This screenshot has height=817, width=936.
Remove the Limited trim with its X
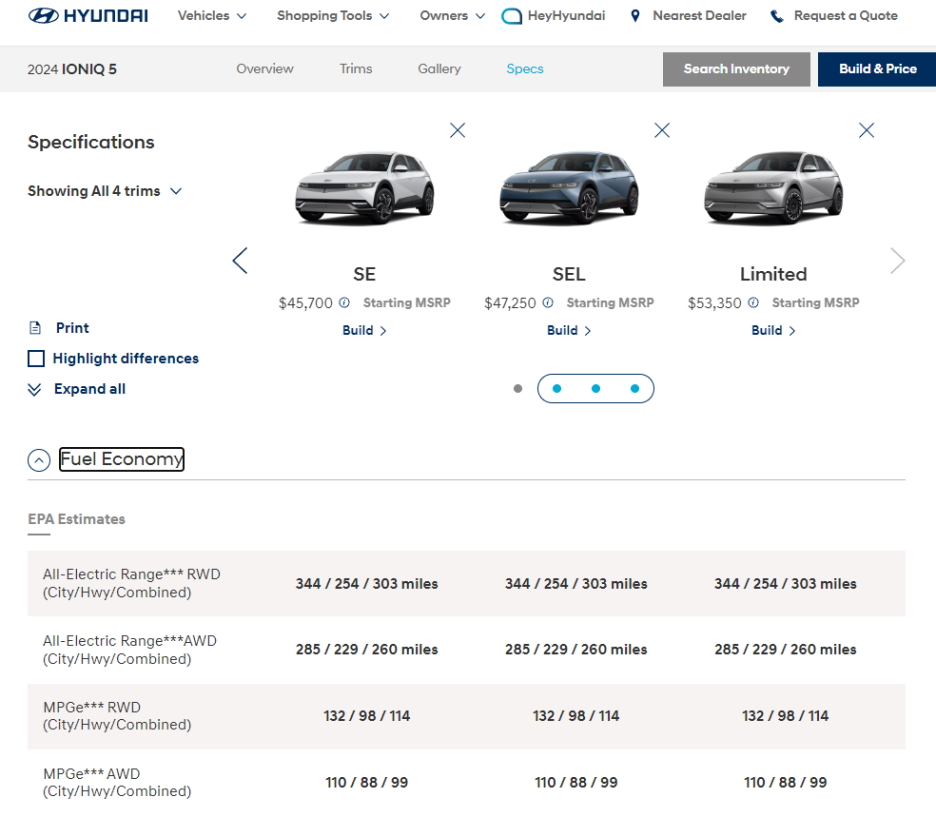(866, 130)
